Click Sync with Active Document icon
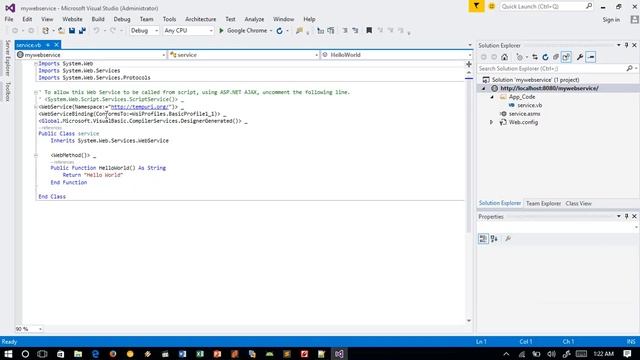Screen dimensions: 640x360 (535, 57)
